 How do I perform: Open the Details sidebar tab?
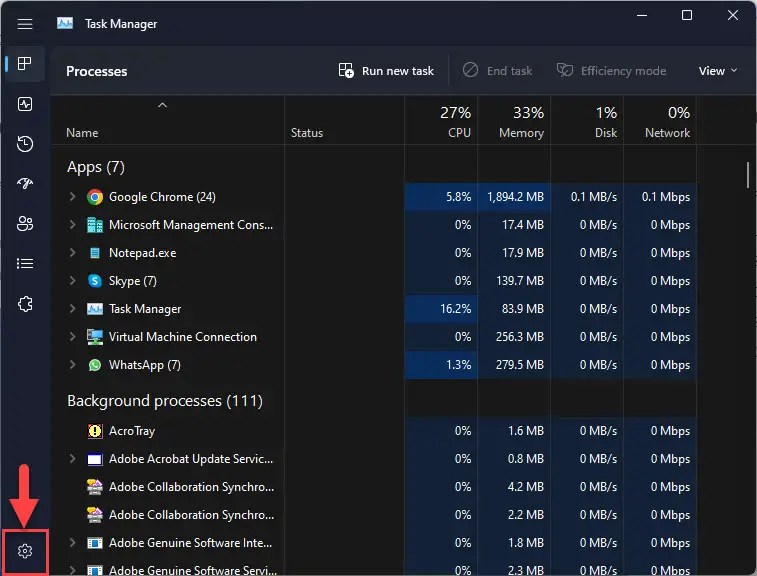(x=25, y=264)
